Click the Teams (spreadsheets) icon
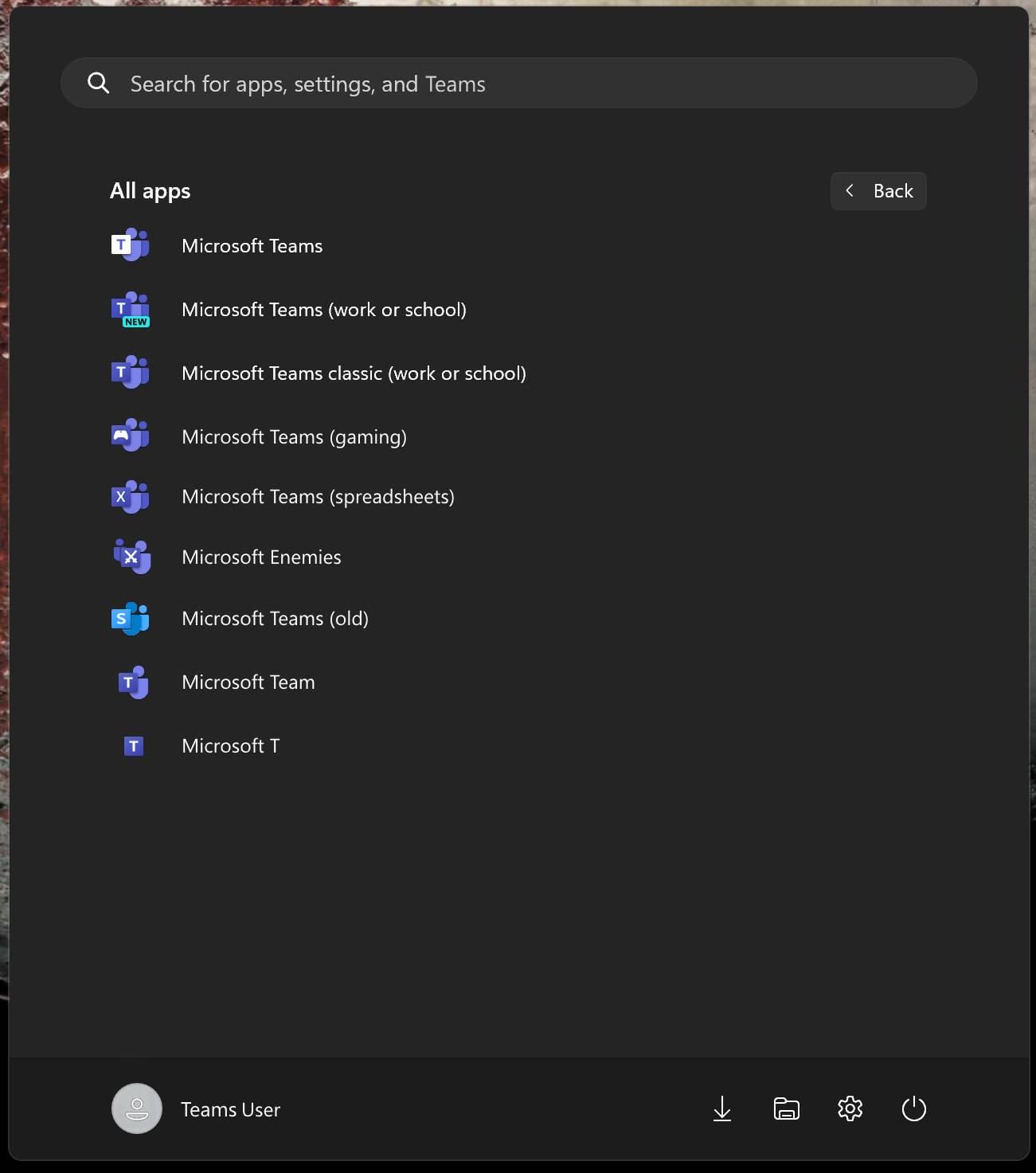This screenshot has width=1036, height=1173. (x=131, y=497)
